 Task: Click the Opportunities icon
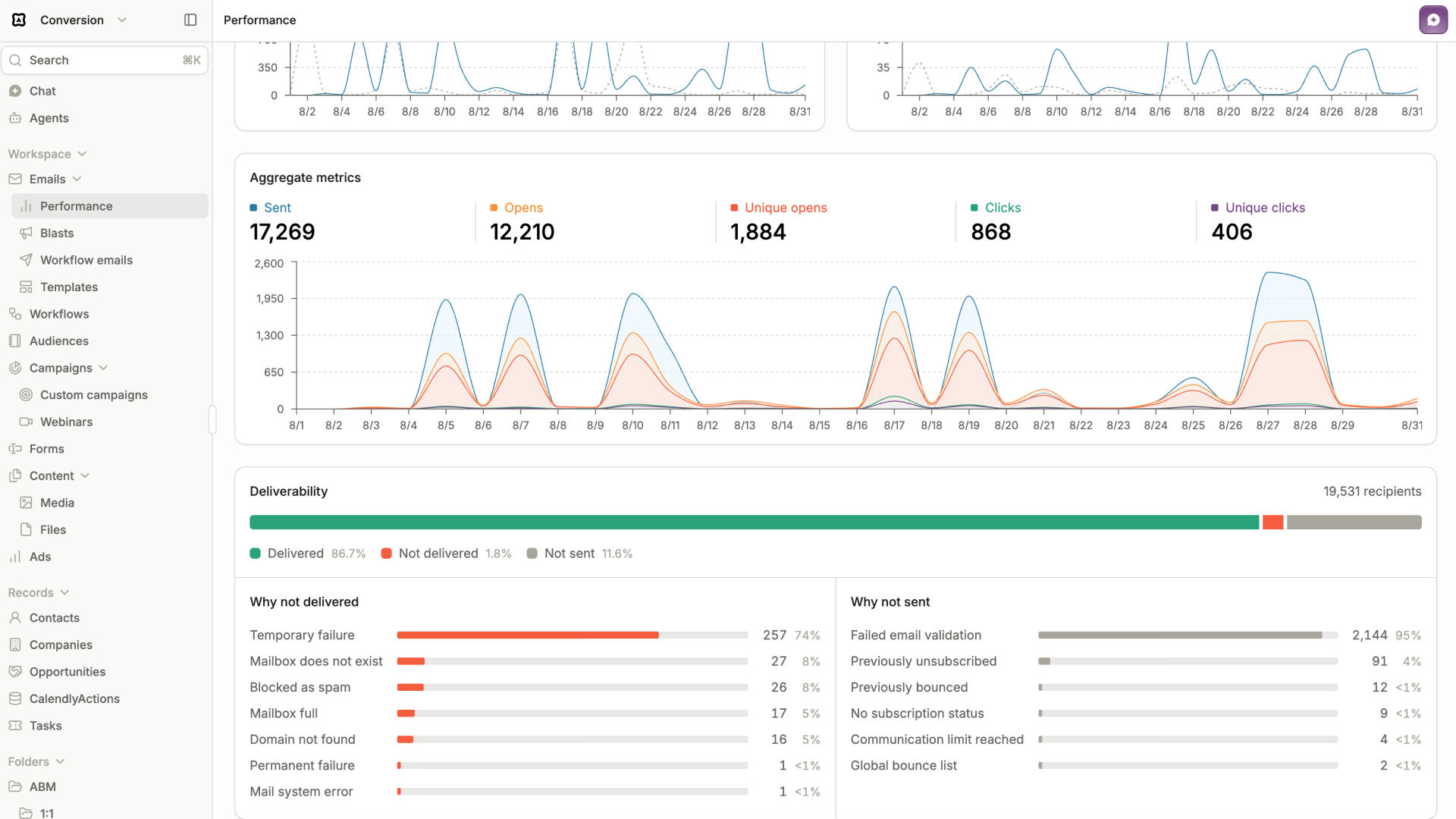click(15, 672)
